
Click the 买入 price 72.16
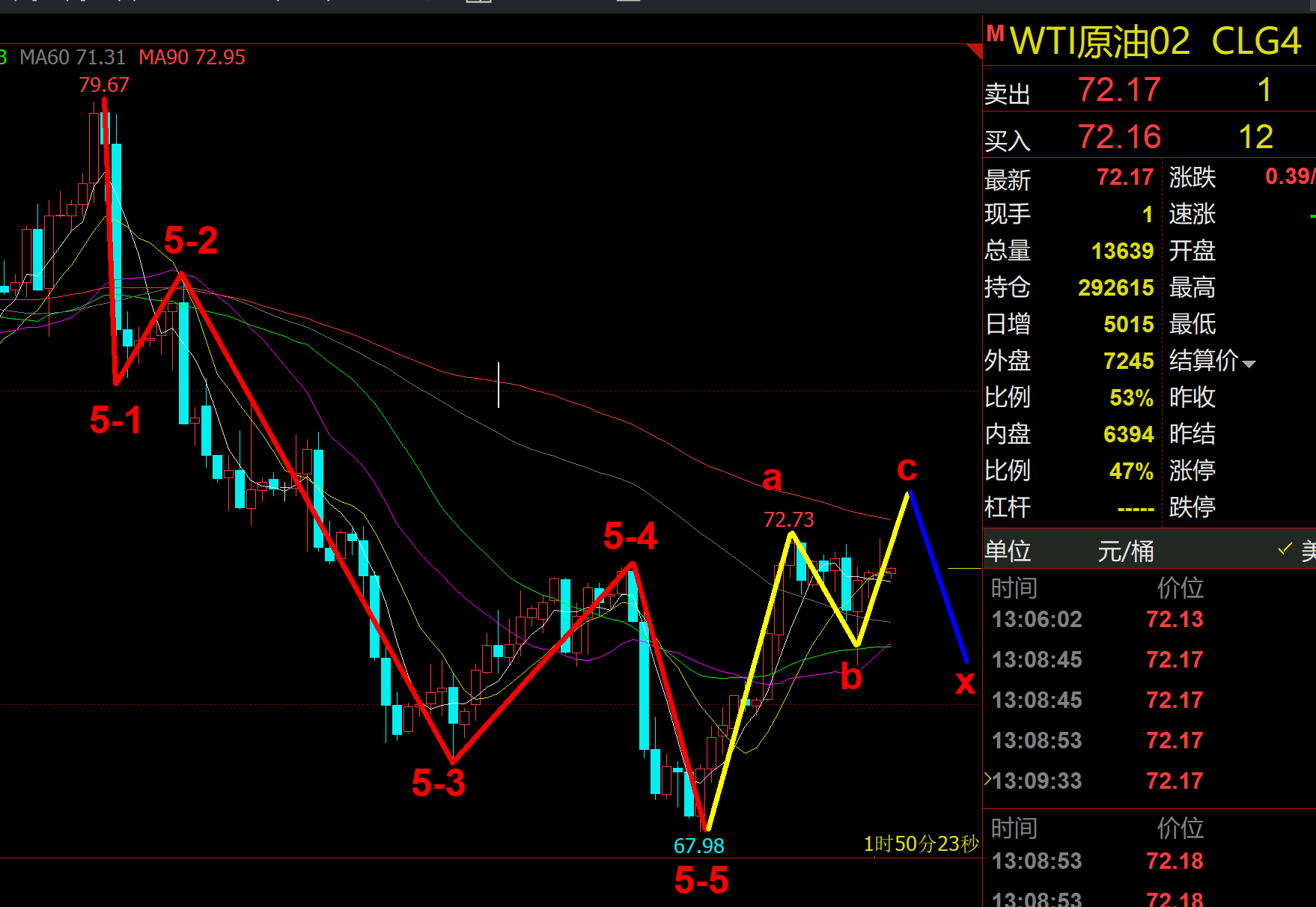1119,137
